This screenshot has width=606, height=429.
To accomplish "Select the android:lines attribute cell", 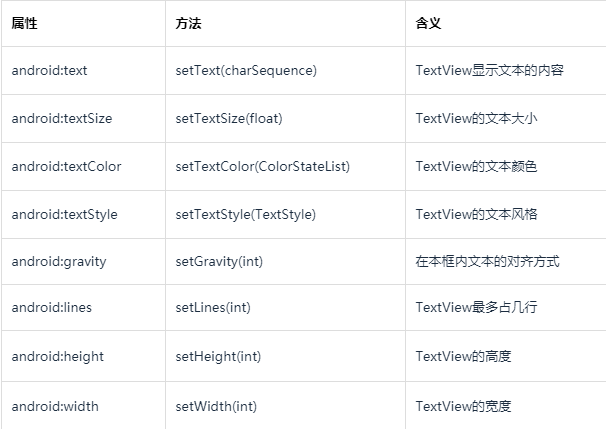I will [x=52, y=308].
